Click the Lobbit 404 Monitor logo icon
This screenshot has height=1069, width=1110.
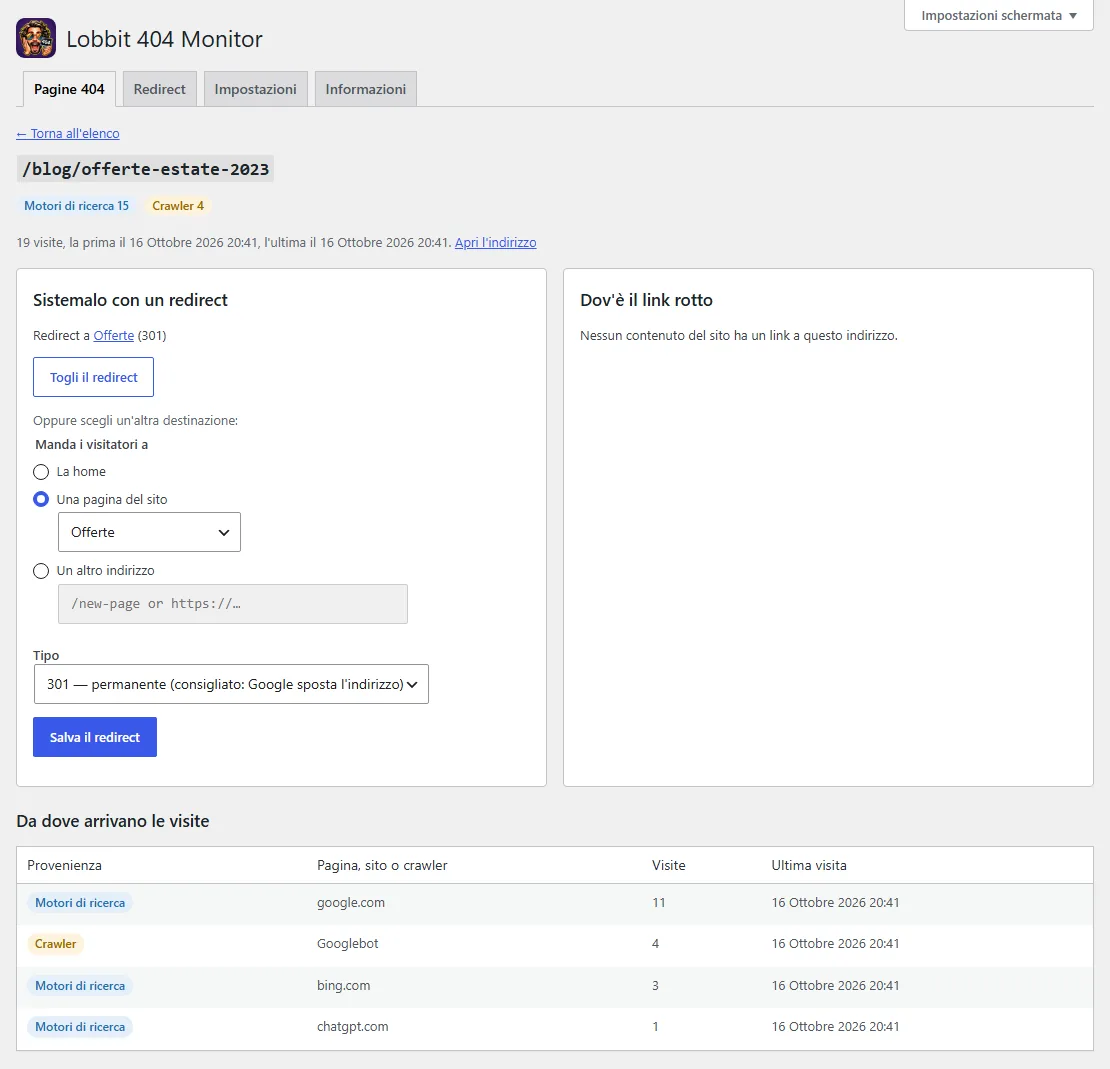click(x=36, y=38)
